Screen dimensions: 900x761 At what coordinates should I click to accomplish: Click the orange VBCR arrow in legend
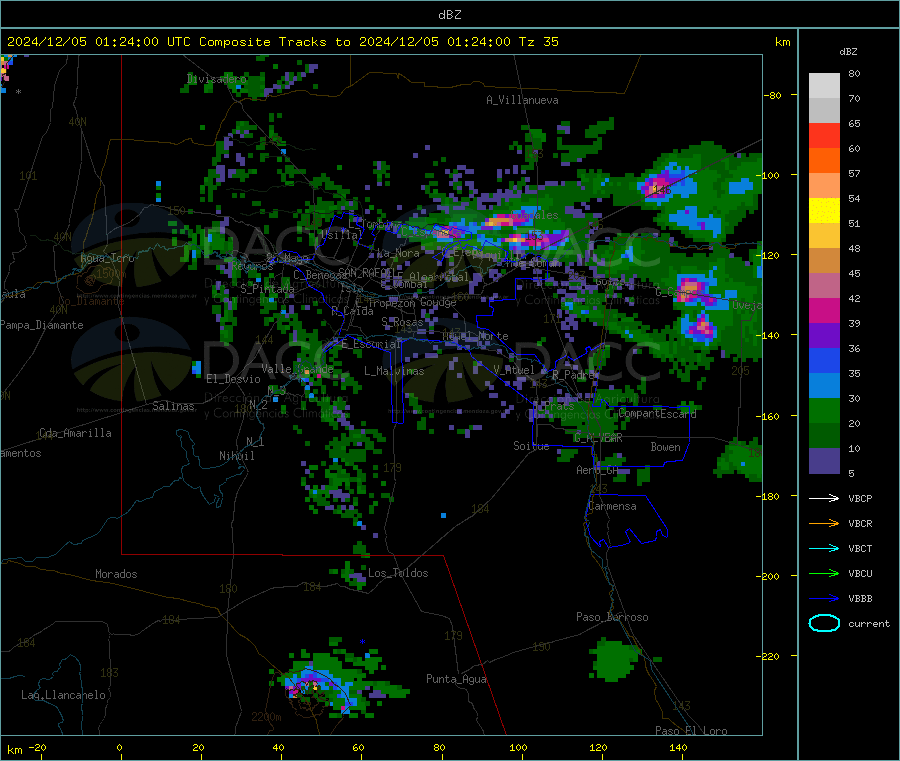[x=824, y=523]
